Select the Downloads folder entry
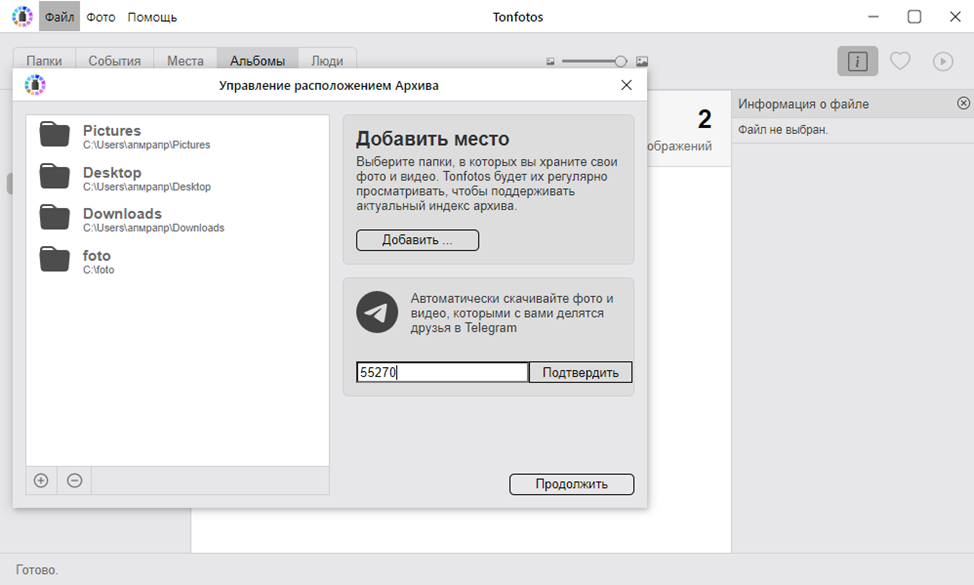The height and width of the screenshot is (585, 974). pyautogui.click(x=178, y=219)
